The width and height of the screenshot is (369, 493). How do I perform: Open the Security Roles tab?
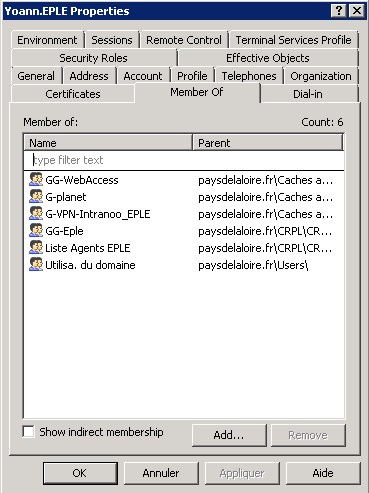(93, 58)
